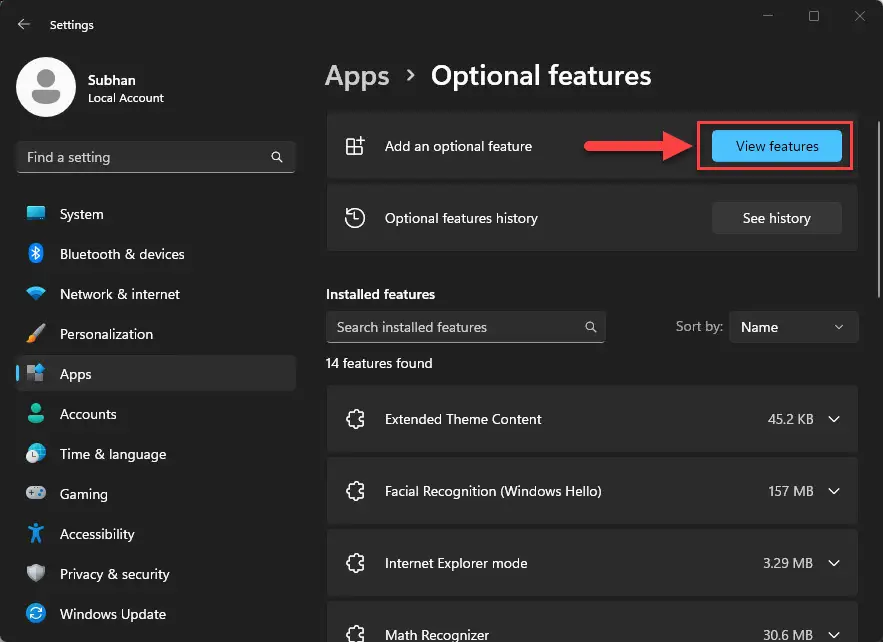The image size is (883, 642).
Task: Click the Accessibility figure icon
Action: (36, 533)
